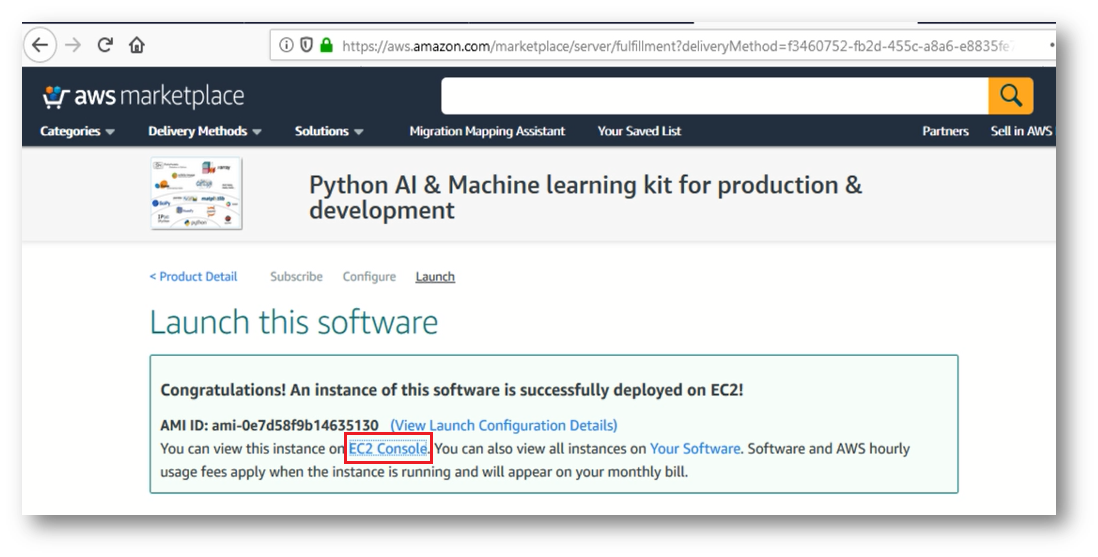Open the Your Software link
This screenshot has height=557, width=1098.
[x=695, y=448]
